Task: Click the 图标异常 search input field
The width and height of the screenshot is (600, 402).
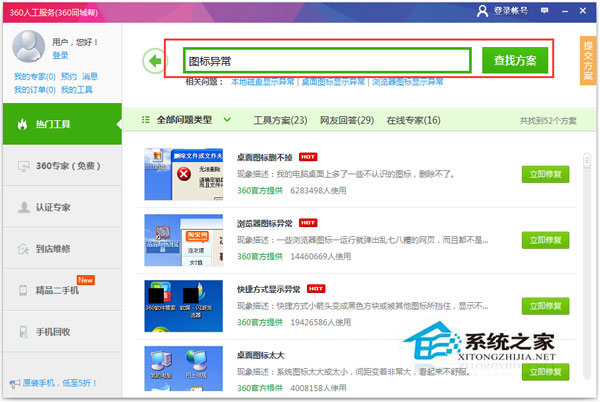Action: [x=325, y=61]
